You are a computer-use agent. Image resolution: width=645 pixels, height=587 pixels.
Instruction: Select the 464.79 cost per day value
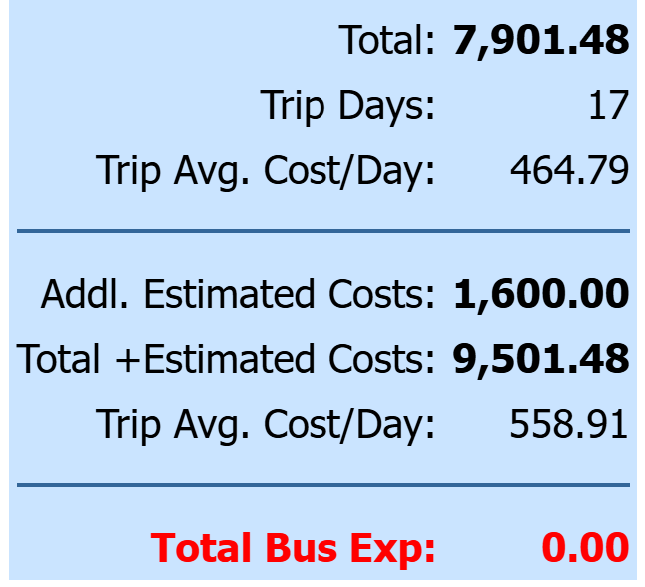[x=569, y=170]
